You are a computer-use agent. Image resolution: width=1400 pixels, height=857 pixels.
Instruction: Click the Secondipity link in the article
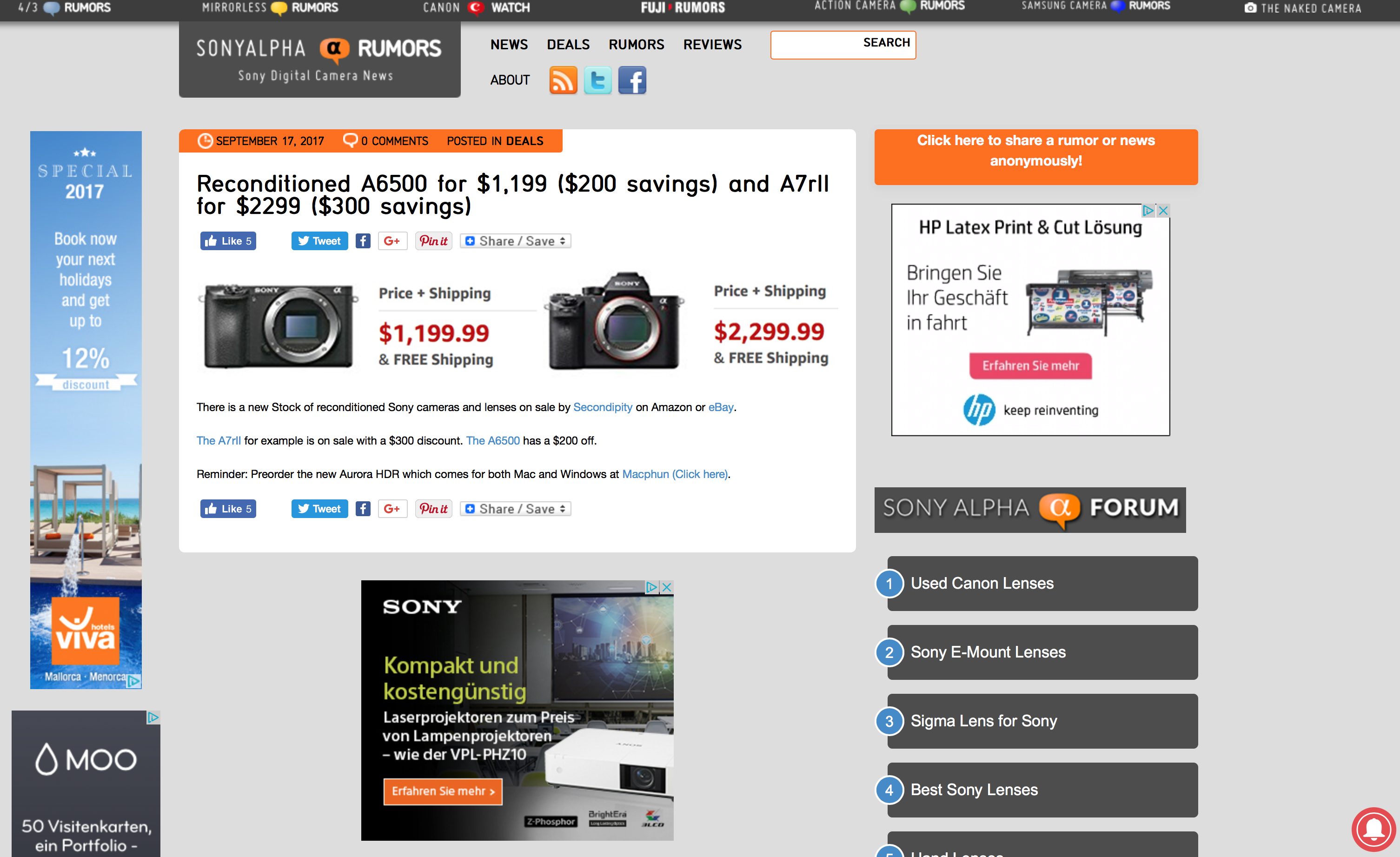[602, 407]
